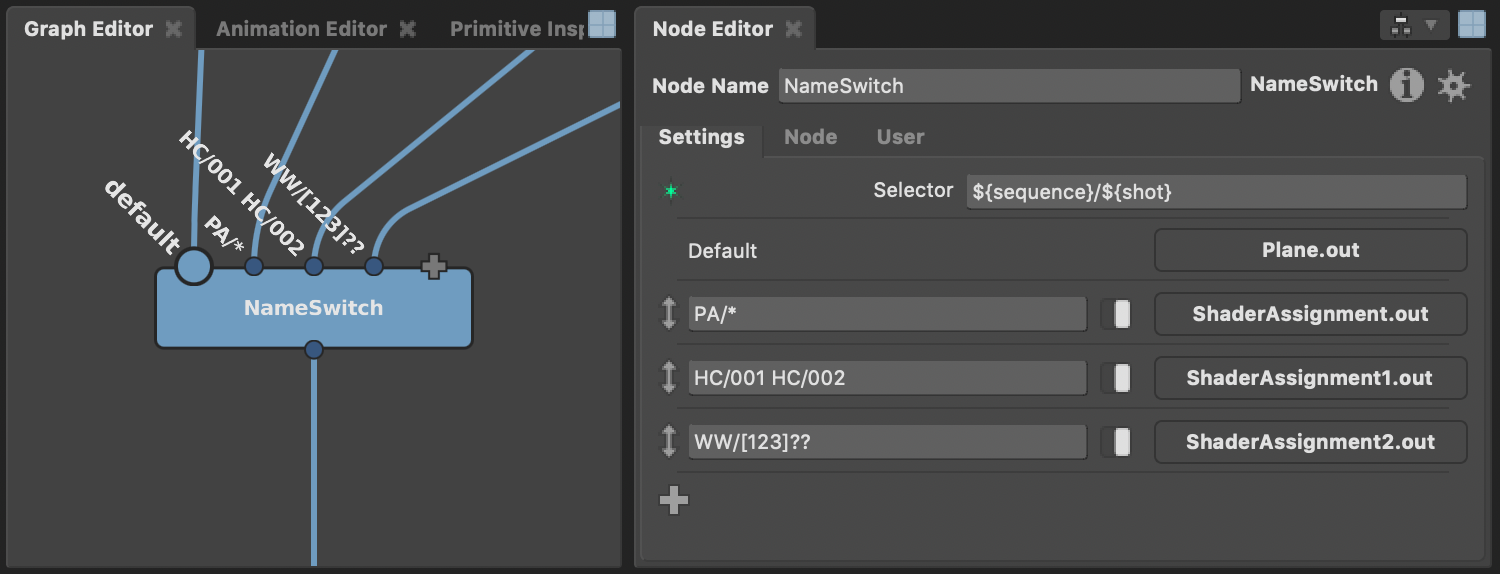Grab the reorder handle for WW/[123]?? row
This screenshot has width=1500, height=574.
pyautogui.click(x=669, y=442)
